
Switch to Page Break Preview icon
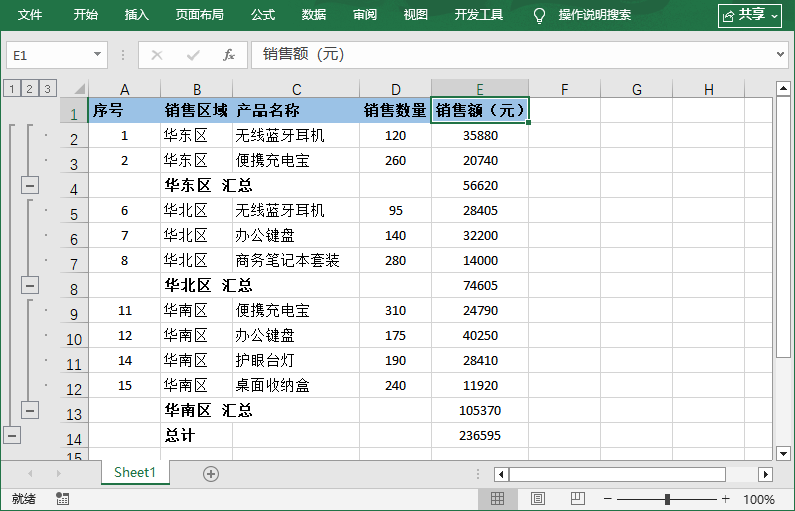[x=577, y=499]
